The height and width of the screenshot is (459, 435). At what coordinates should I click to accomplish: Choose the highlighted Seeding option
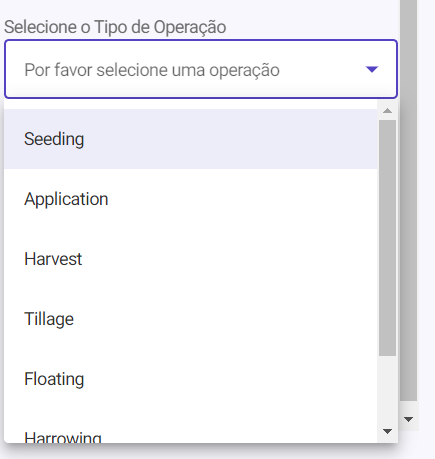pos(190,139)
